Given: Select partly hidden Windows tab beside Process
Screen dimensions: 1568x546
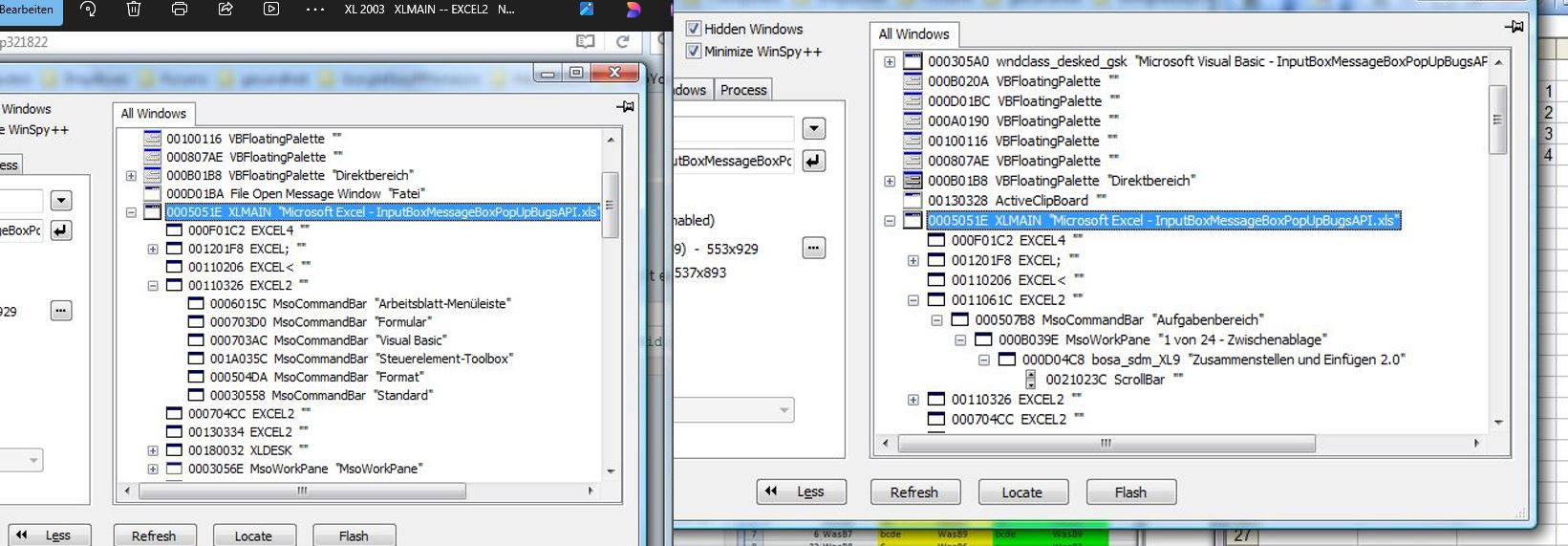Looking at the screenshot, I should tap(692, 90).
